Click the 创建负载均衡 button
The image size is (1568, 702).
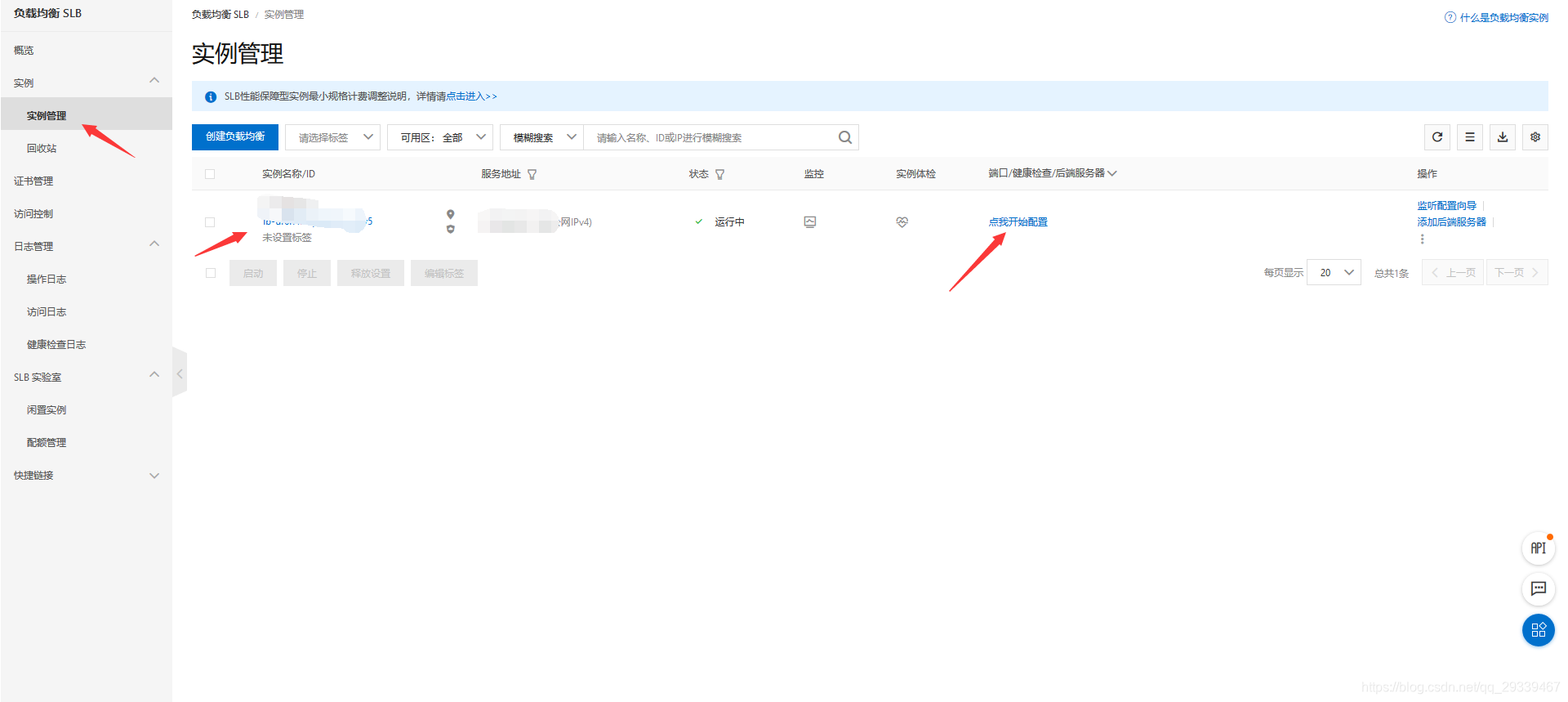[x=235, y=137]
